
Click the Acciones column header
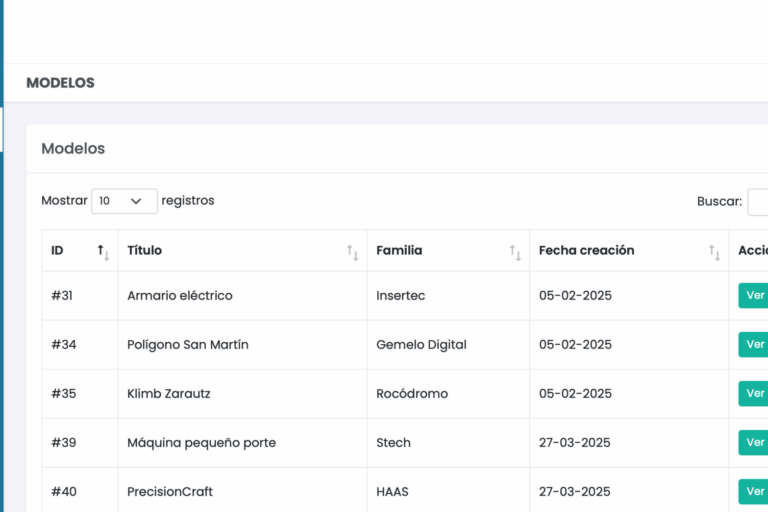pyautogui.click(x=752, y=251)
